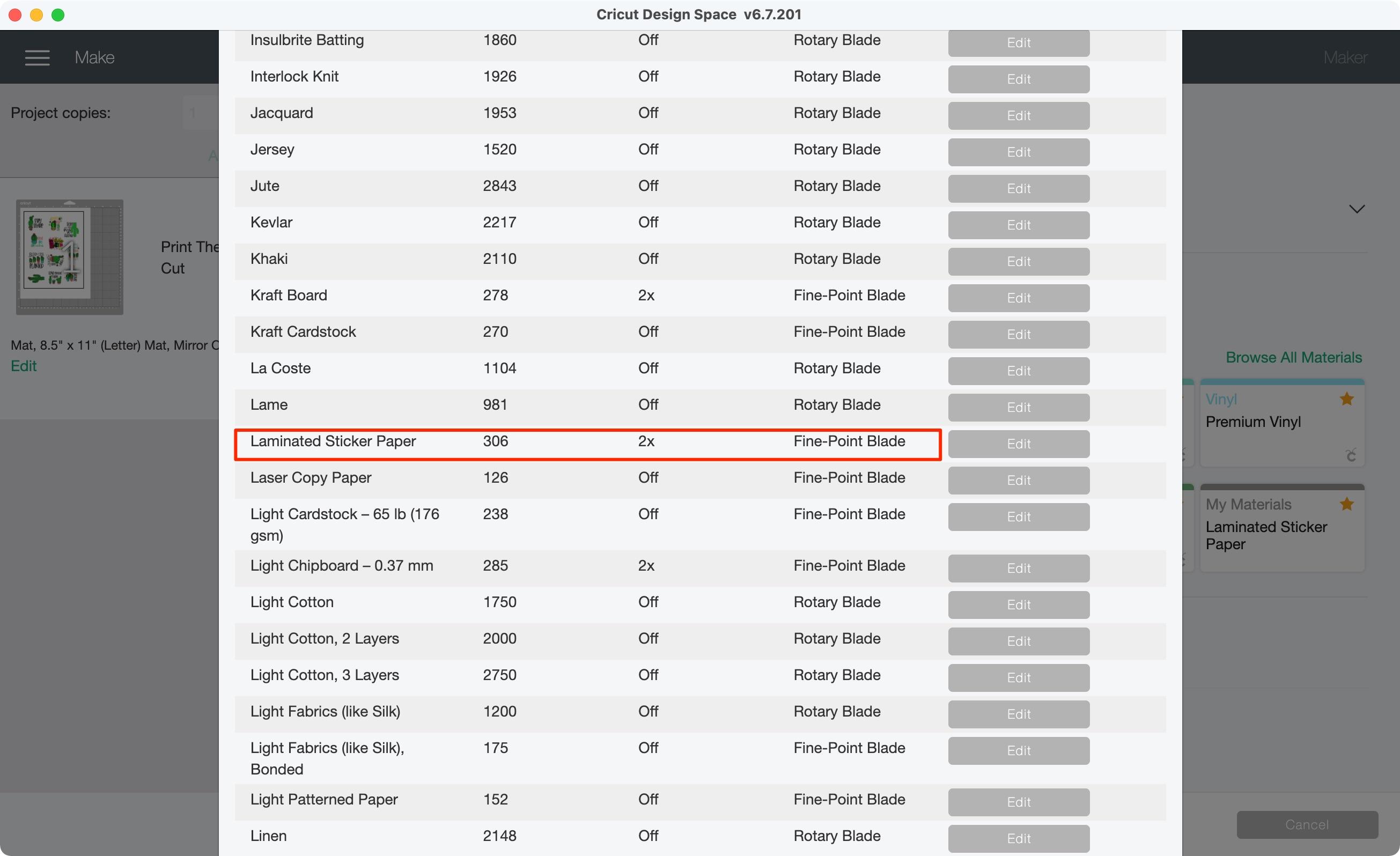Click Edit for Light Cotton, 2 Layers
Image resolution: width=1400 pixels, height=856 pixels.
(1019, 641)
